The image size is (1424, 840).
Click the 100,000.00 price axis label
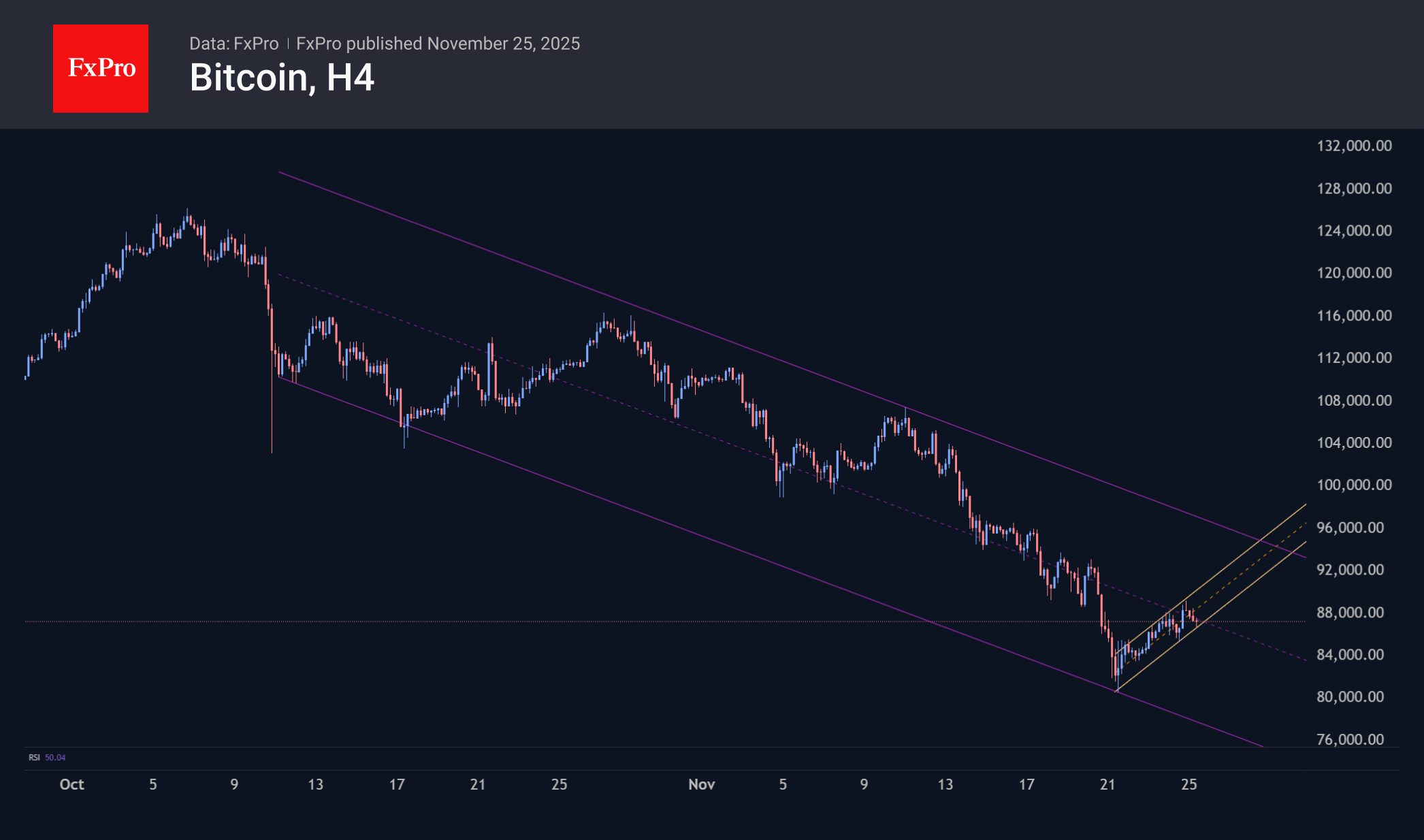click(x=1354, y=485)
